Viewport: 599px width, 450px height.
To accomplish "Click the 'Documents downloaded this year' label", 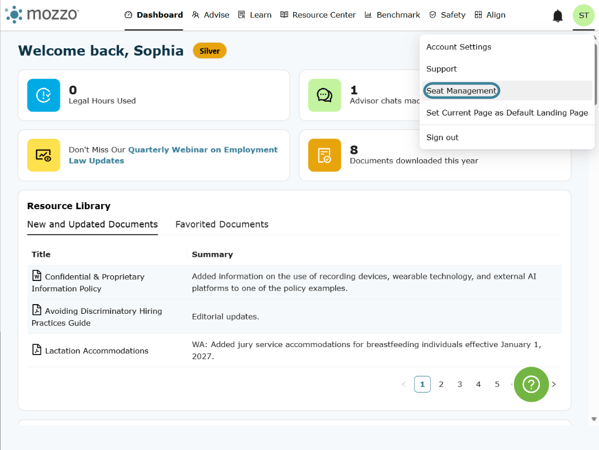I will (414, 161).
